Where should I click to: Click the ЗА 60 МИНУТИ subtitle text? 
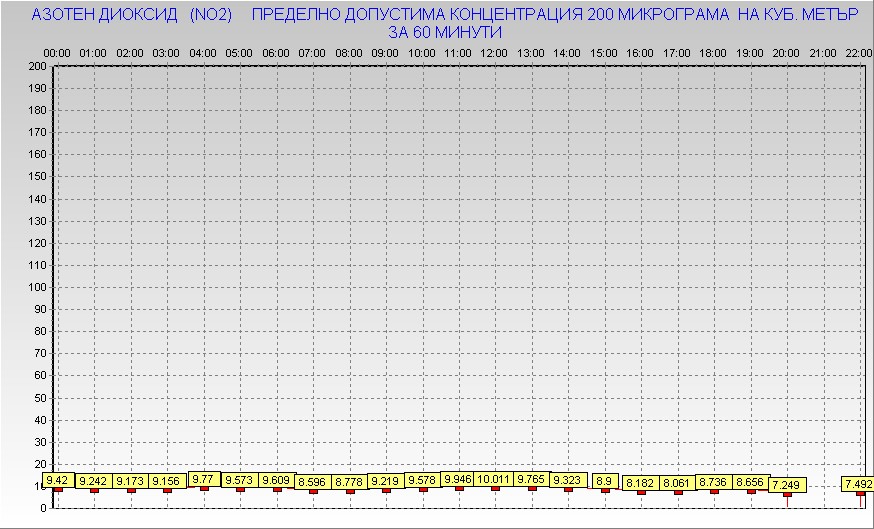[445, 32]
